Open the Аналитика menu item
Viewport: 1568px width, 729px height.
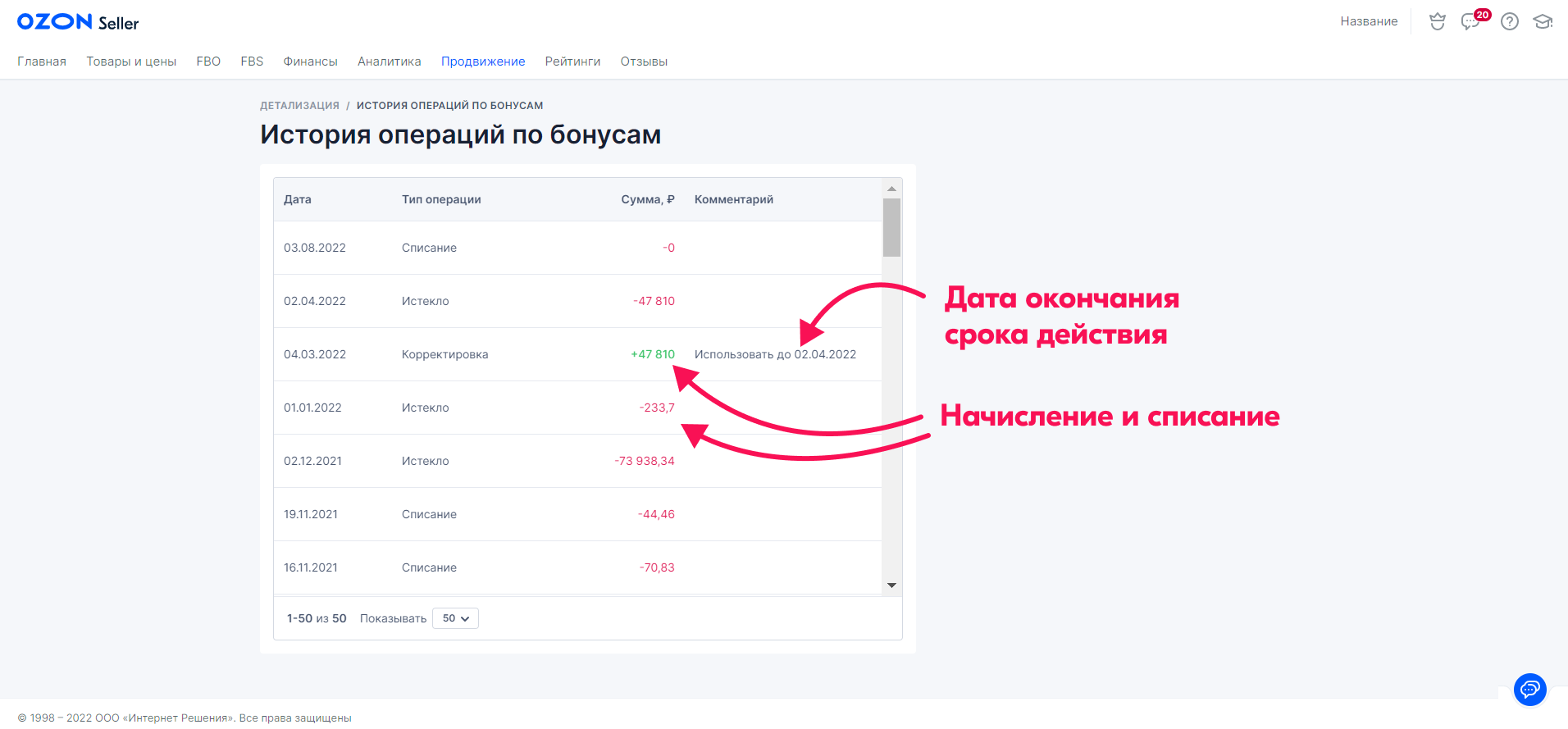coord(389,62)
